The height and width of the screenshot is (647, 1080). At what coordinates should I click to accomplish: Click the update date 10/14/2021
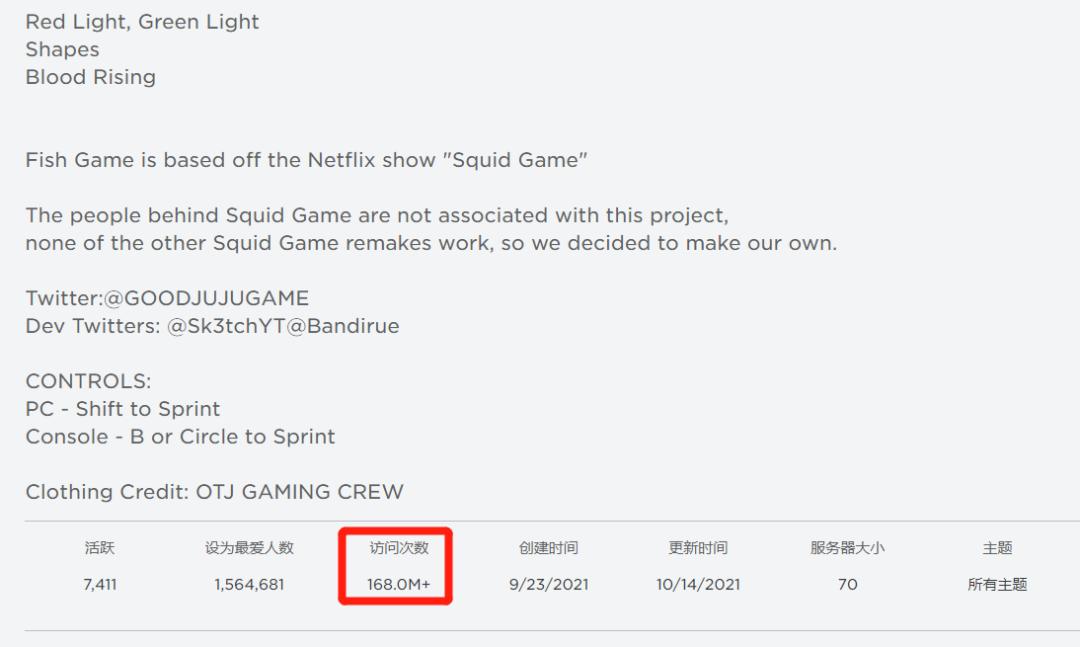[698, 584]
